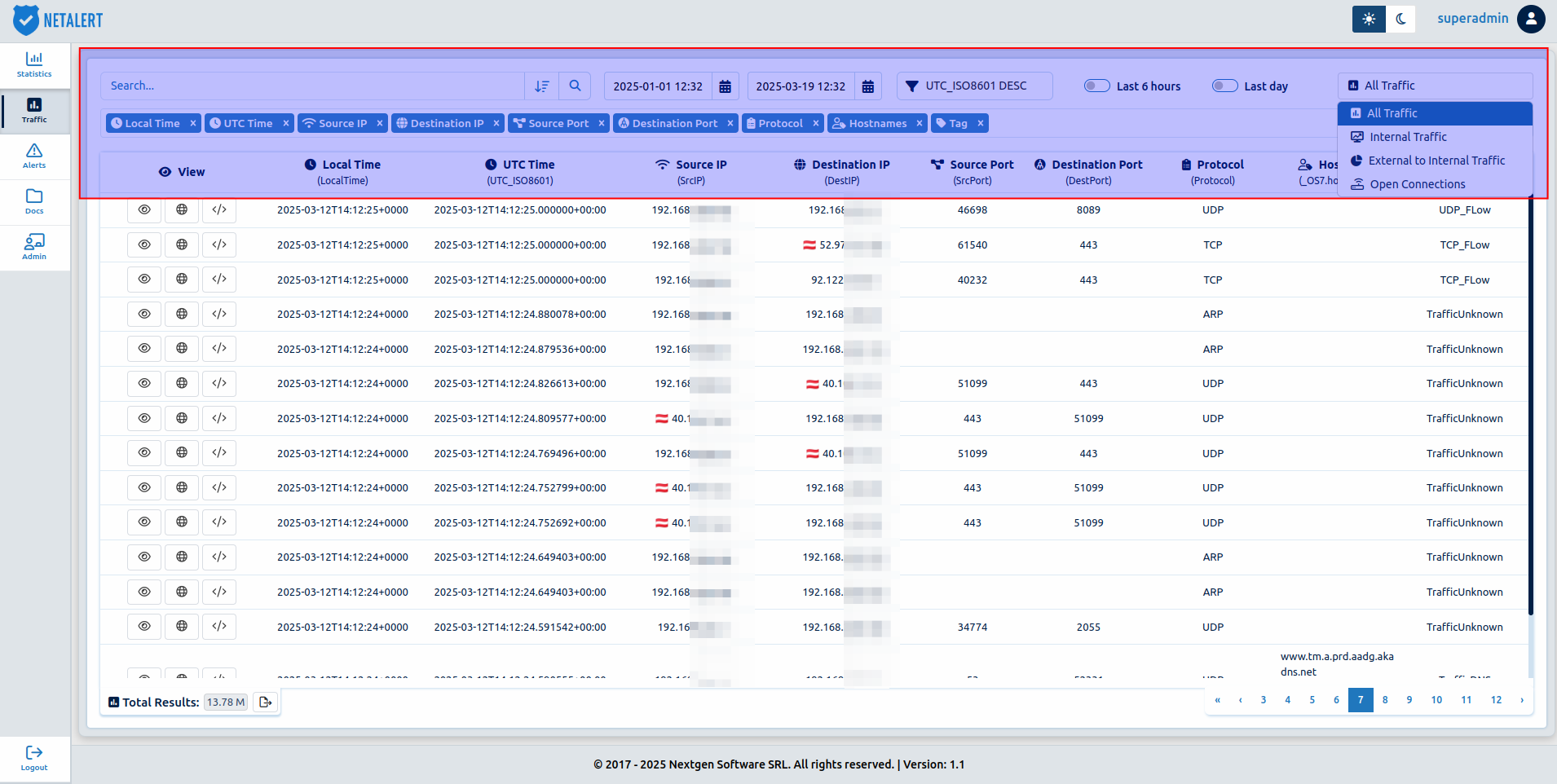Screen dimensions: 1557x784
Task: Open the Statistics sidebar section
Action: [34, 65]
